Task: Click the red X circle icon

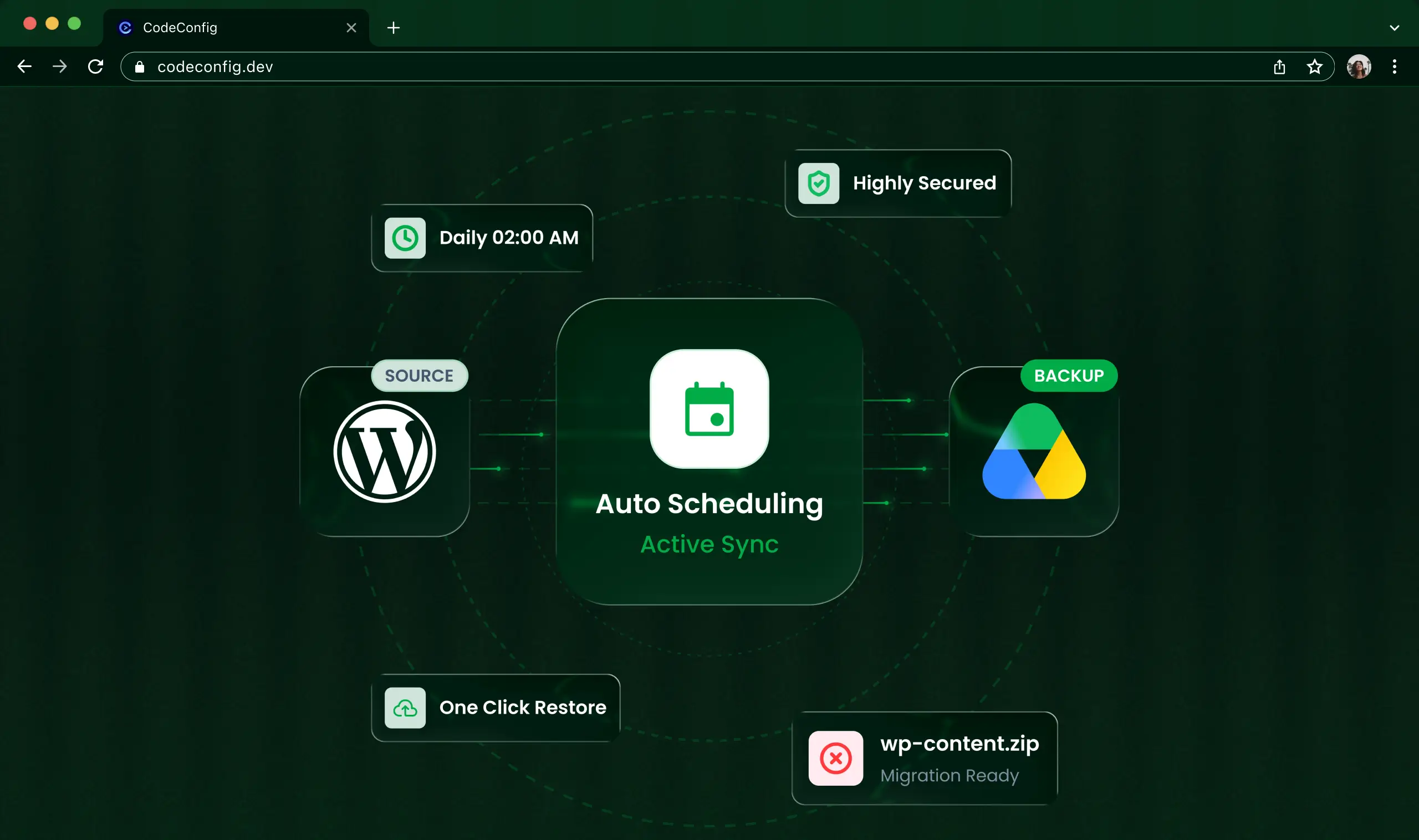Action: 835,759
